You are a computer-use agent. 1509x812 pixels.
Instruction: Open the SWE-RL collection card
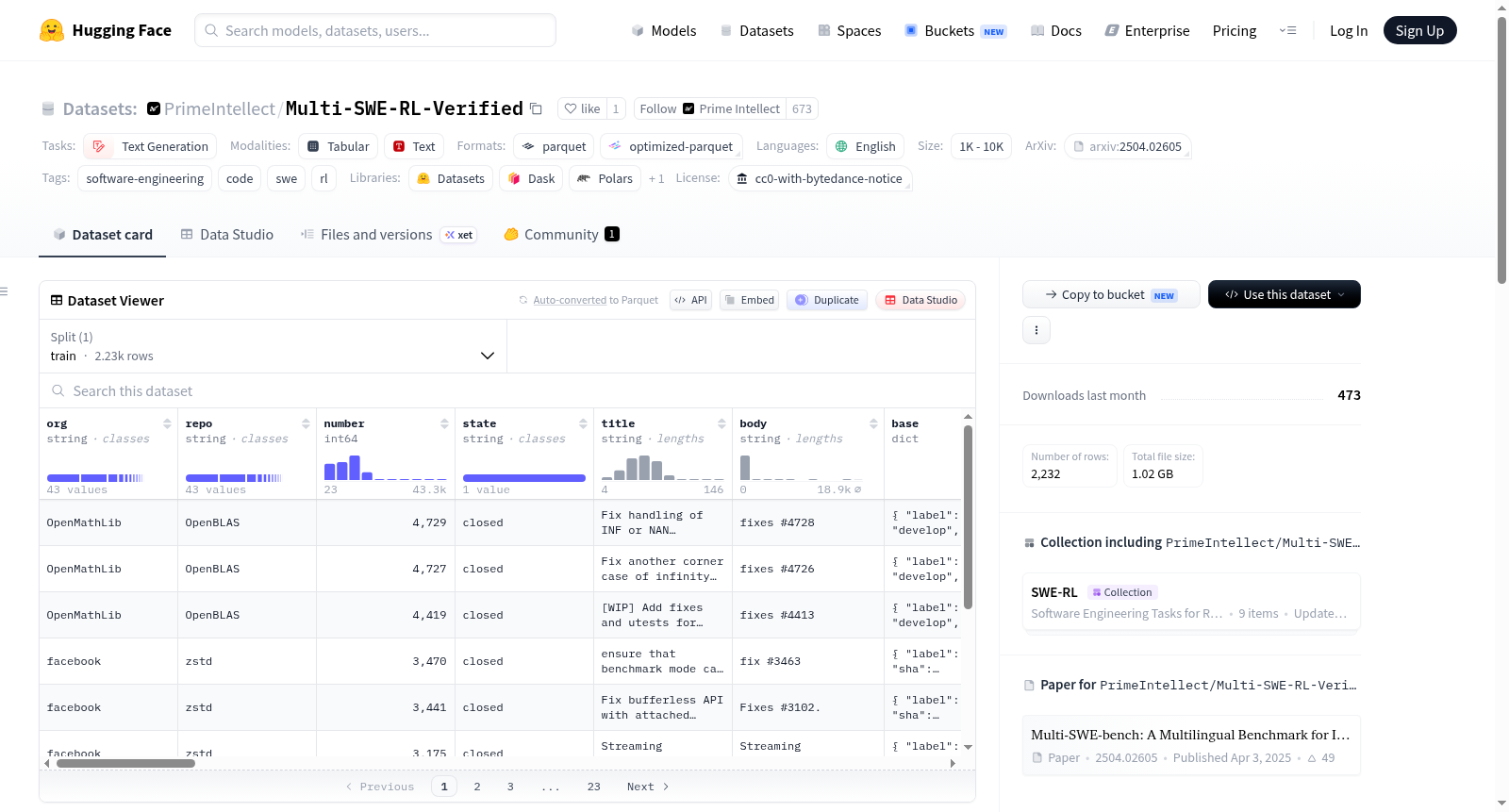[x=1191, y=603]
